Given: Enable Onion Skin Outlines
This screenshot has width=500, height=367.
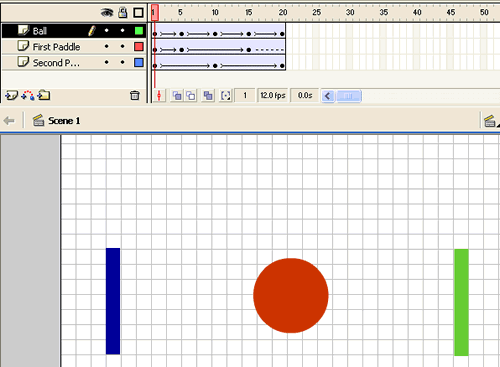Looking at the screenshot, I should pos(191,96).
